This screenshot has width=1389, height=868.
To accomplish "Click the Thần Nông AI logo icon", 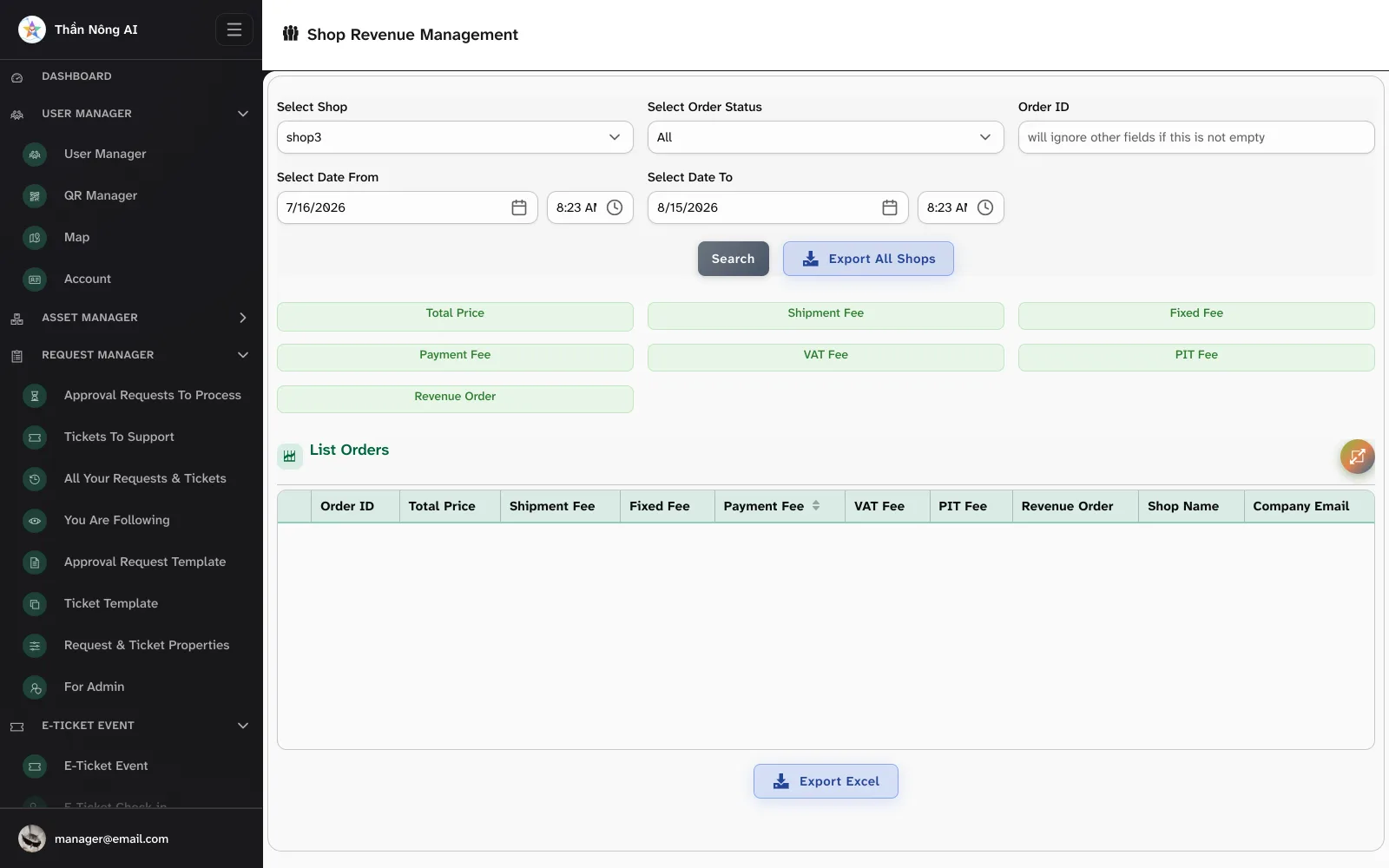I will 32,30.
